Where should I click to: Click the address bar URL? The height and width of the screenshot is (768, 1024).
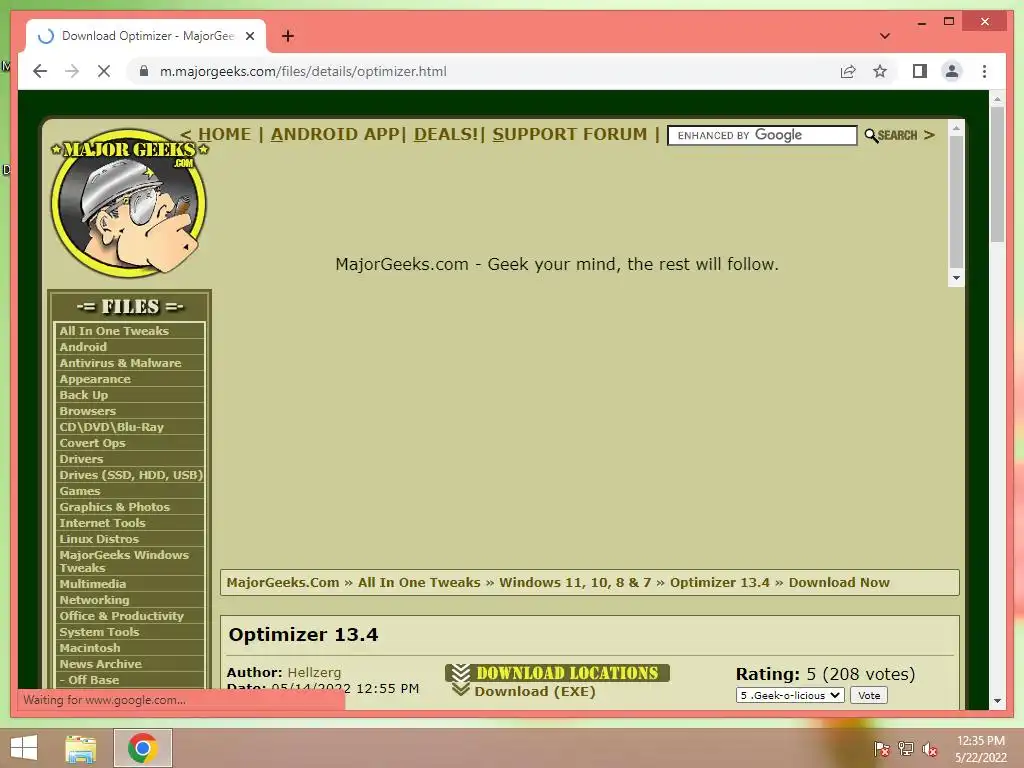point(303,71)
